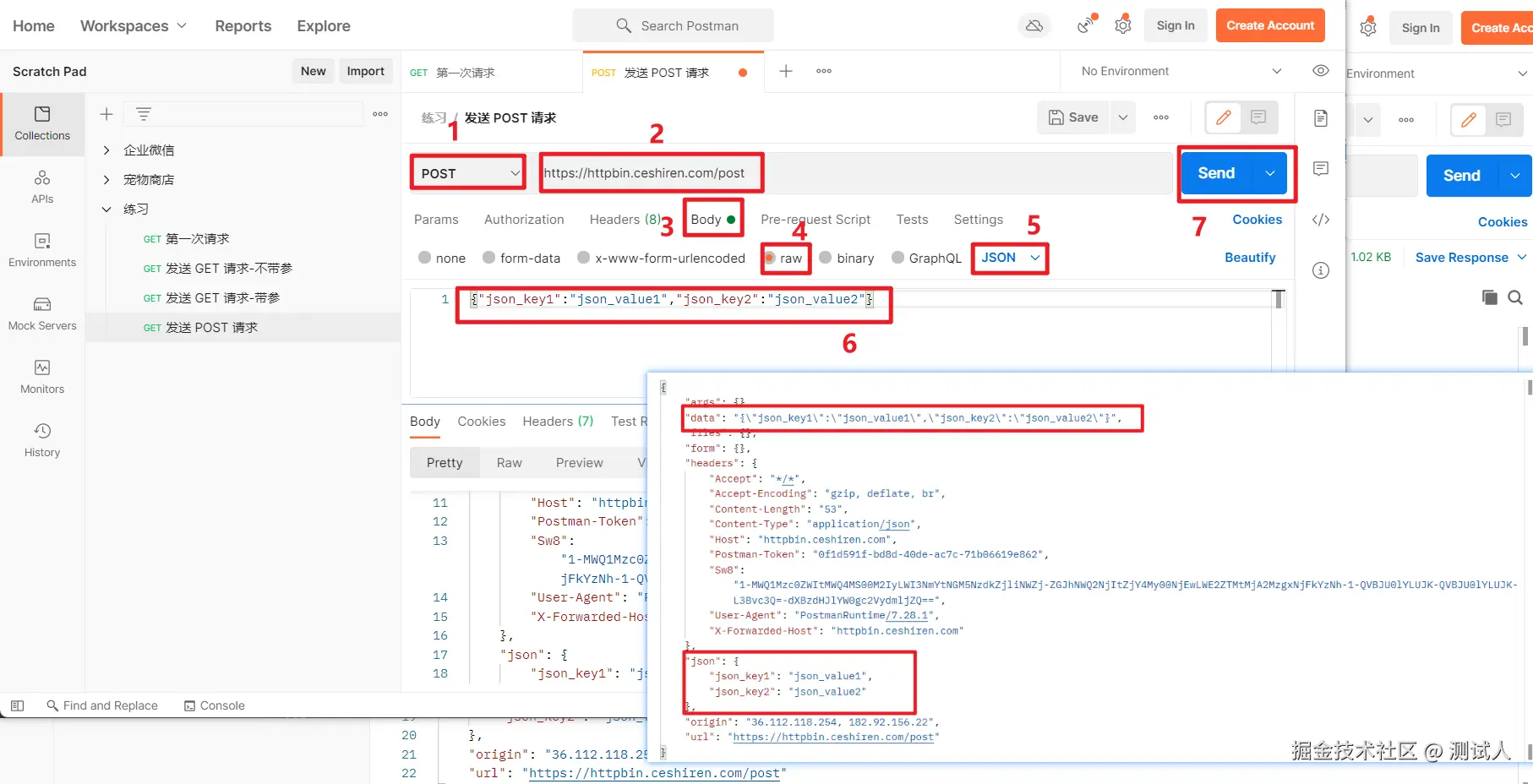Switch to edit mode with the front window pencil icon
Screen dimensions: 1533x784
1223,117
